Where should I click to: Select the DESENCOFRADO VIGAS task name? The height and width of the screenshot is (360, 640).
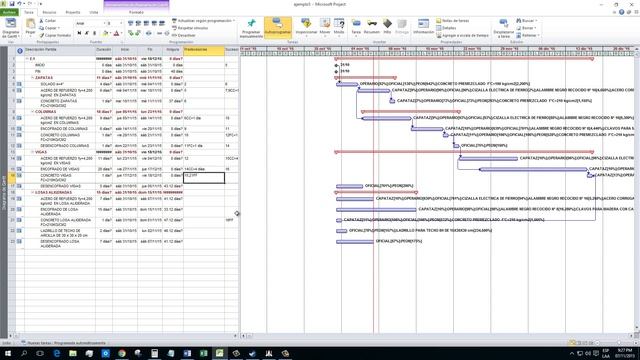coord(60,186)
